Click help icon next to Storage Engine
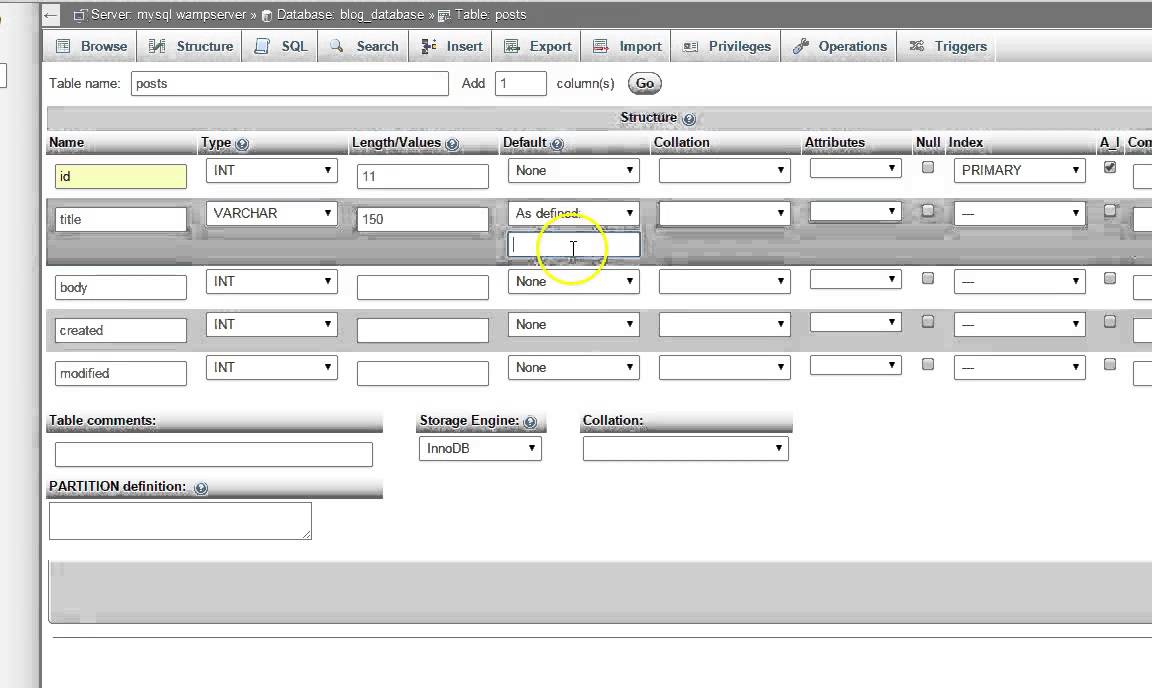1152x688 pixels. click(530, 422)
